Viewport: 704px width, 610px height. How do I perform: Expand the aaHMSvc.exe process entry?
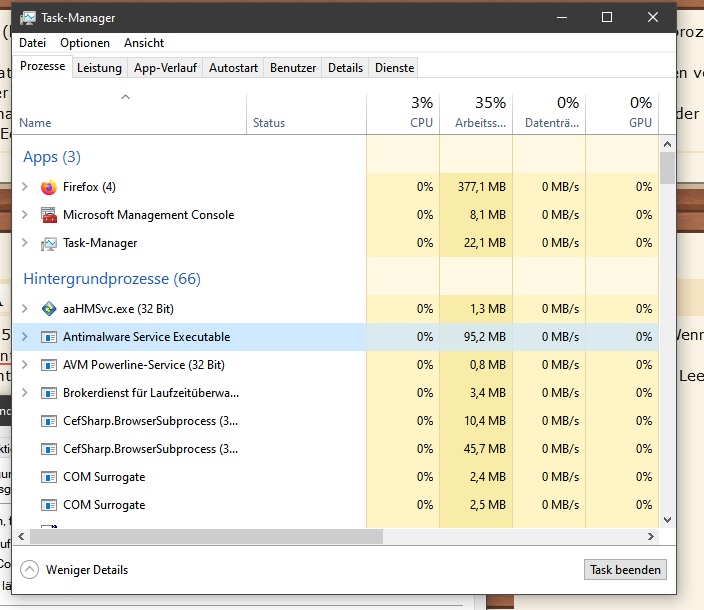click(x=25, y=309)
